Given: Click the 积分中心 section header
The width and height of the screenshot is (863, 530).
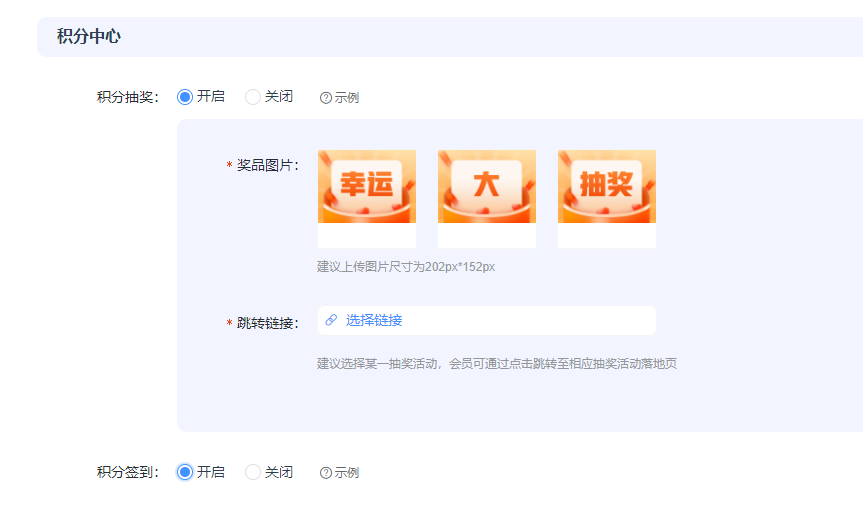Looking at the screenshot, I should (89, 37).
